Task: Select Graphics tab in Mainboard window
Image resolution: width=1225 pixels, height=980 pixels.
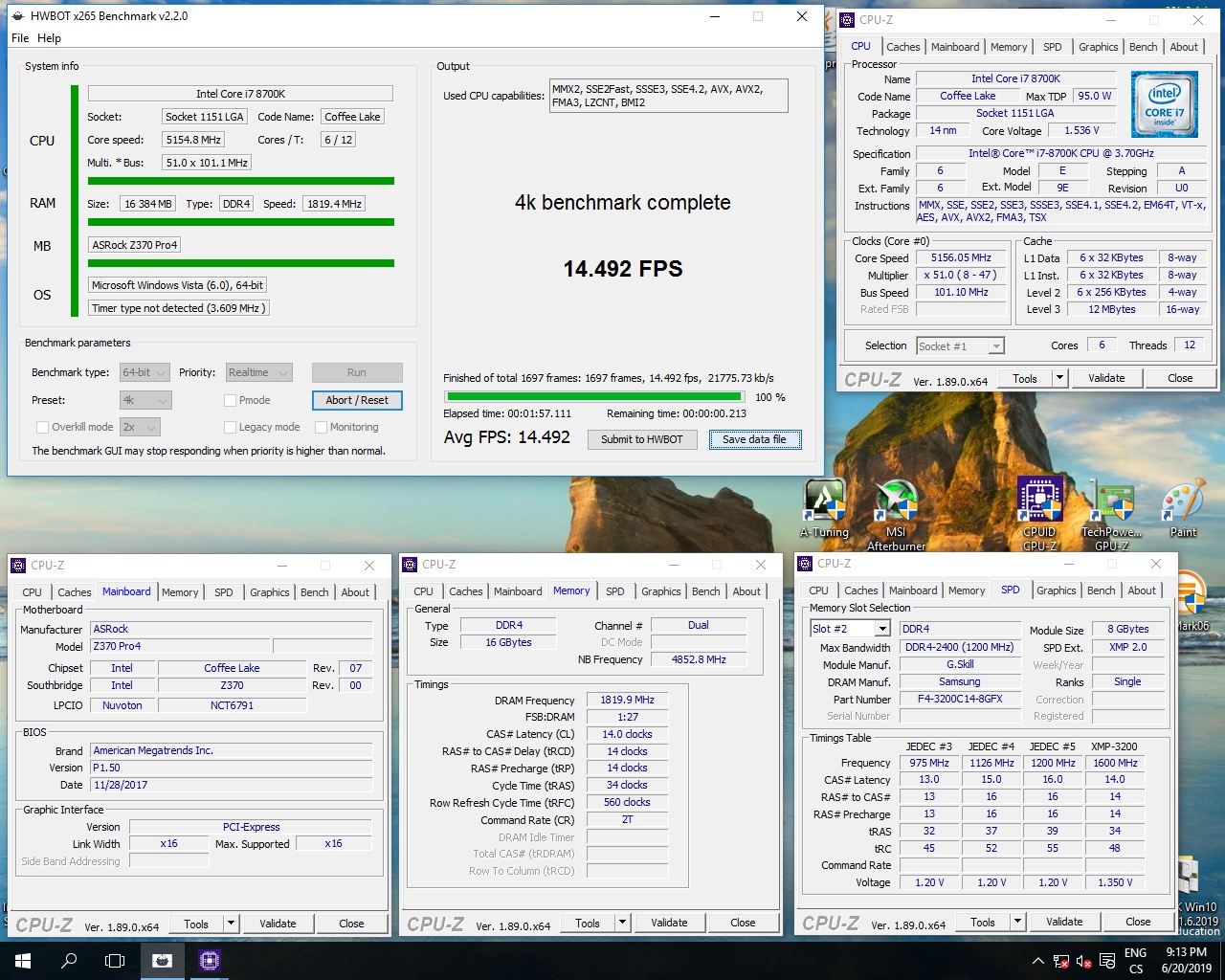Action: [x=270, y=592]
